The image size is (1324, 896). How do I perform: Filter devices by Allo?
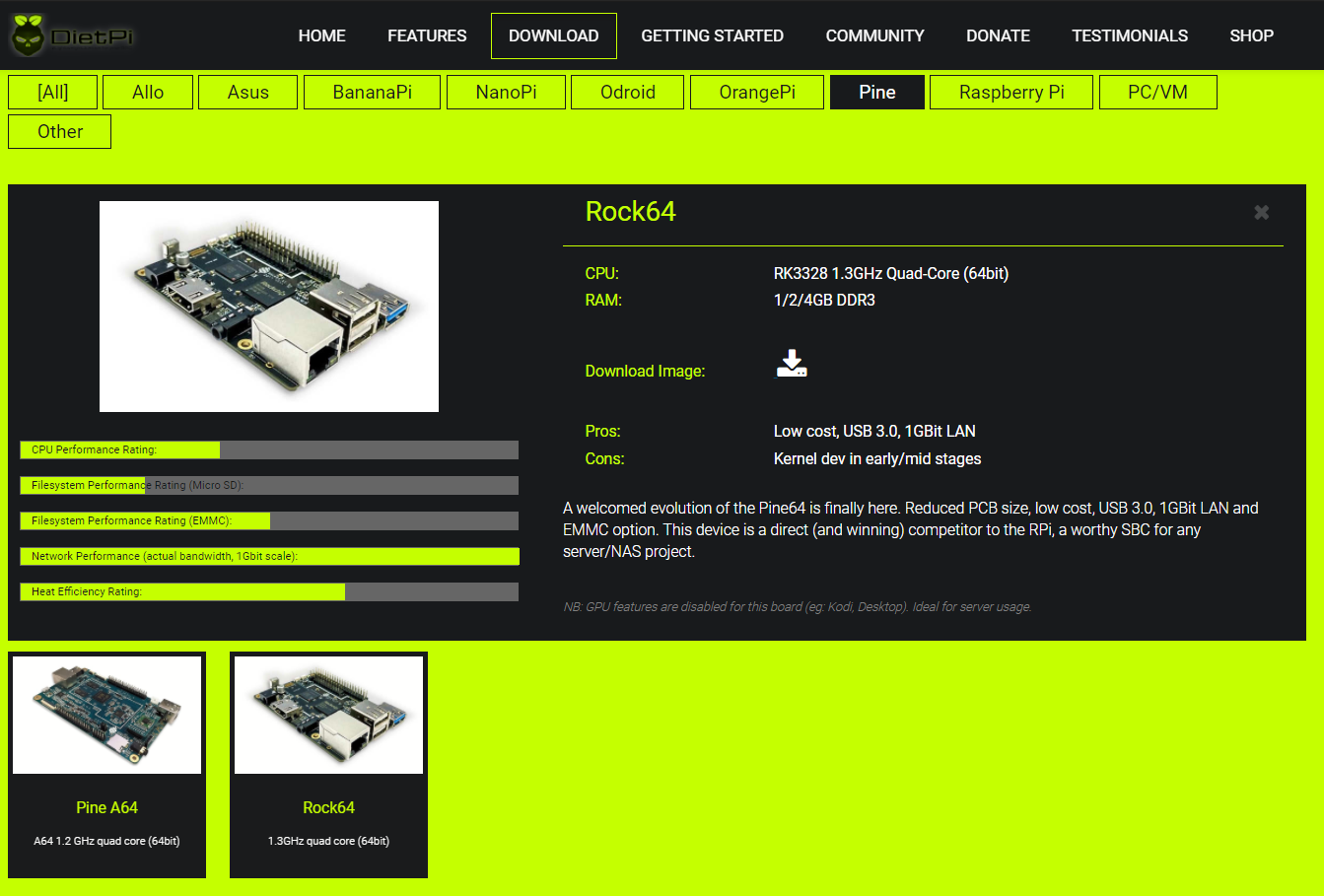point(147,92)
